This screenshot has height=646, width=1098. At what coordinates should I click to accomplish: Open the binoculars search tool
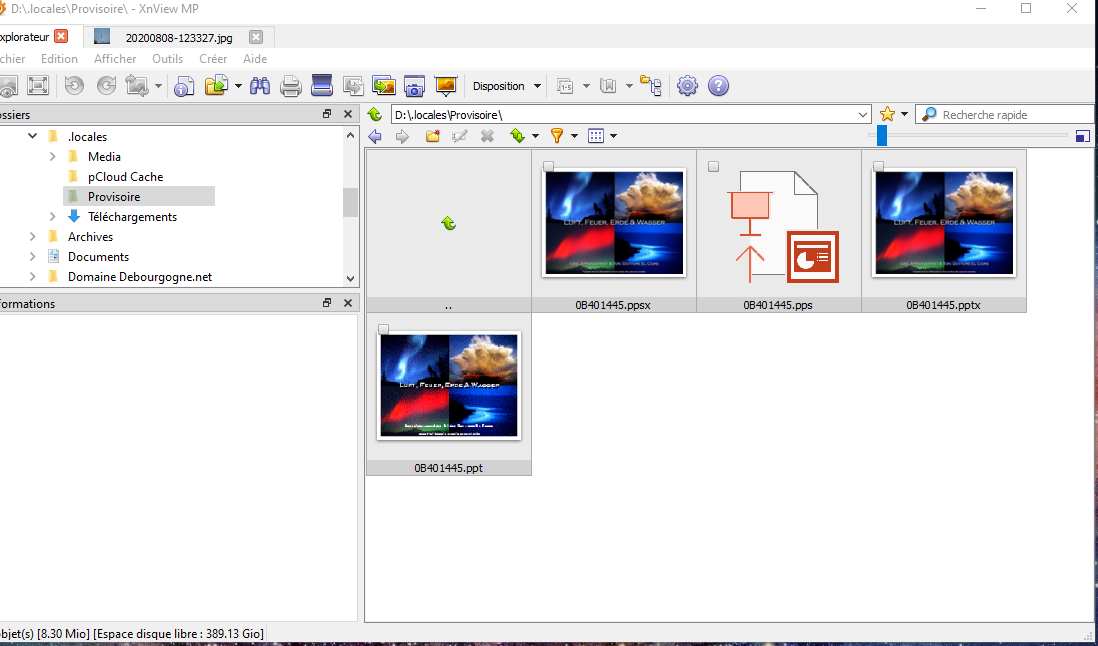pyautogui.click(x=260, y=86)
